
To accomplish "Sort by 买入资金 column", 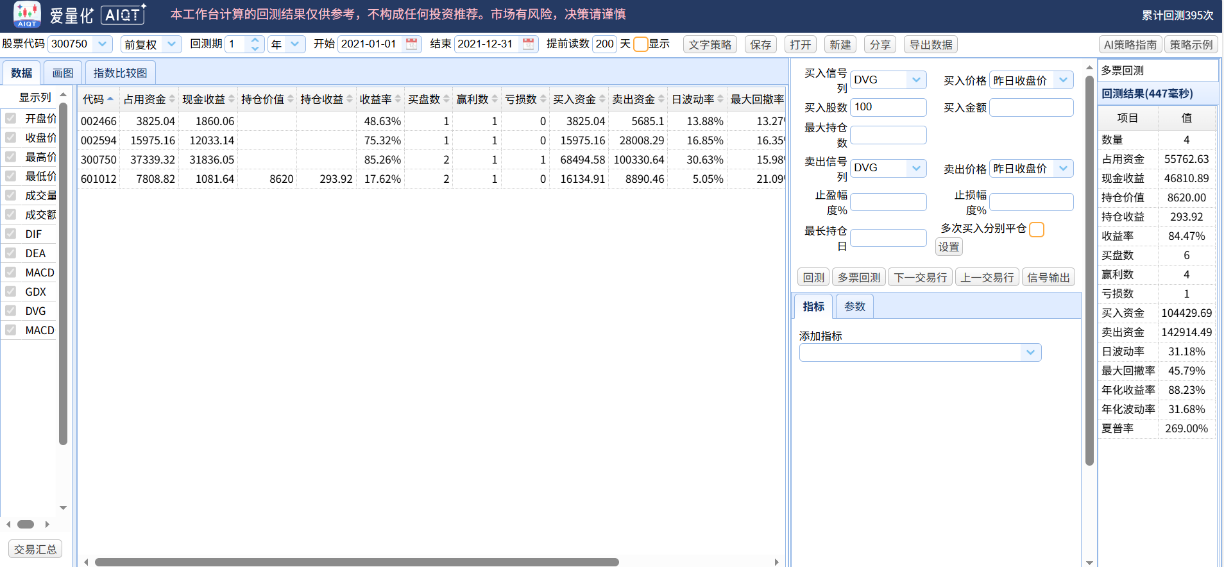I will tap(579, 99).
